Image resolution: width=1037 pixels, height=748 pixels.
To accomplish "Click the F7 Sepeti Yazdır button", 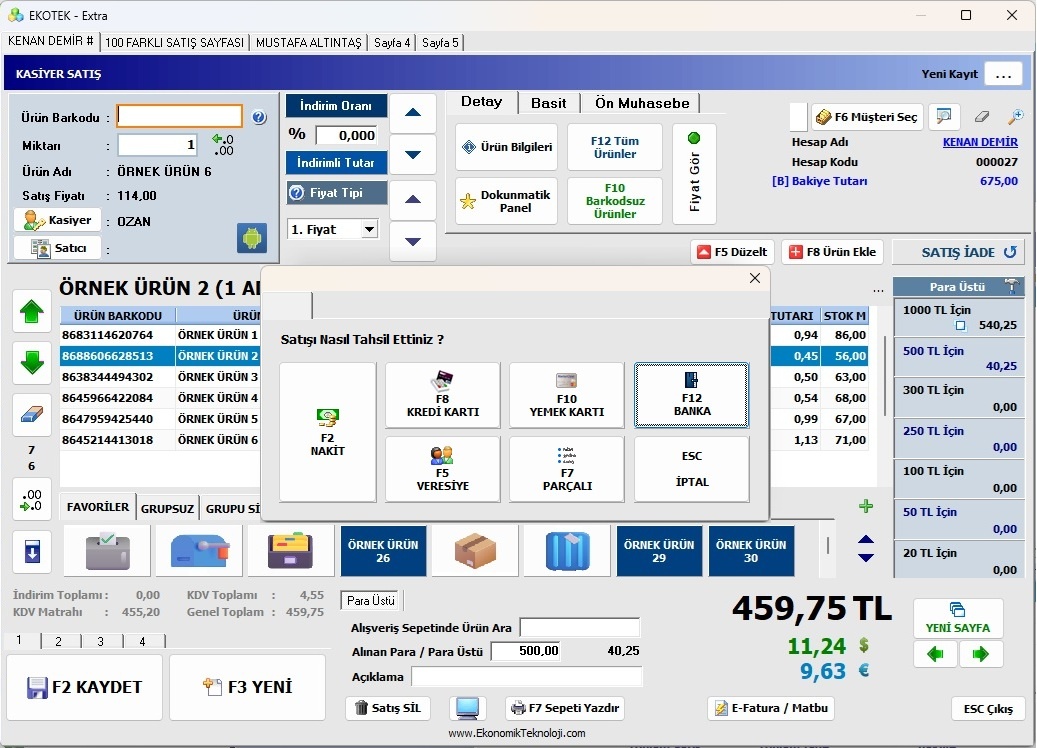I will point(565,708).
